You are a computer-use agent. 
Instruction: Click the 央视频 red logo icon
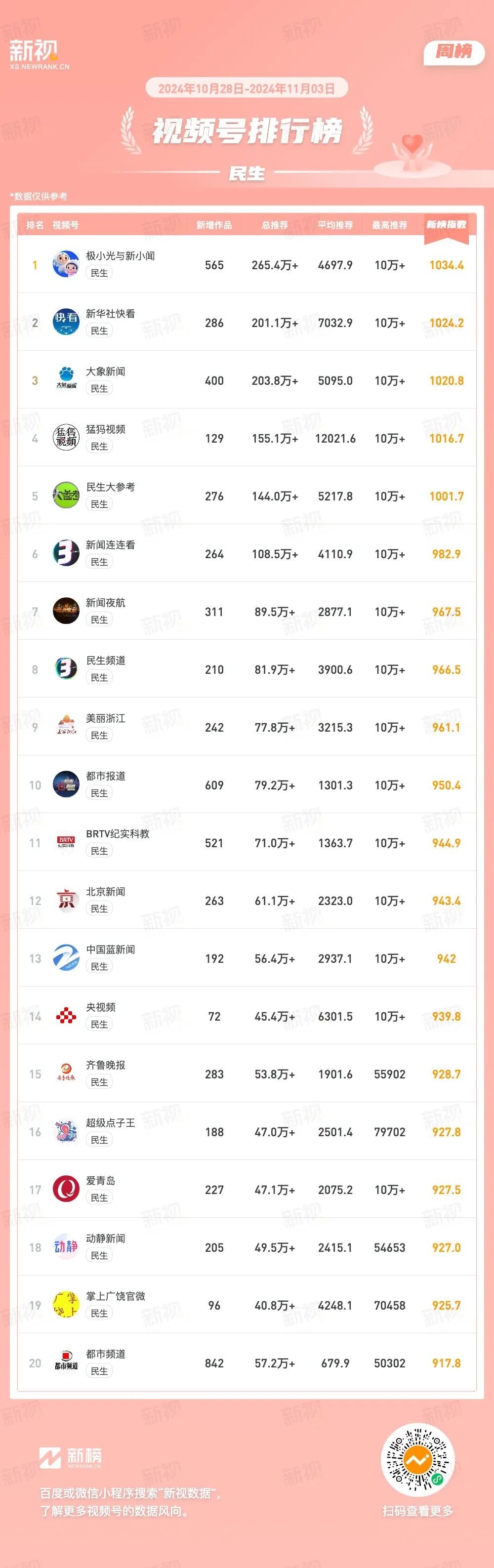[x=66, y=1015]
